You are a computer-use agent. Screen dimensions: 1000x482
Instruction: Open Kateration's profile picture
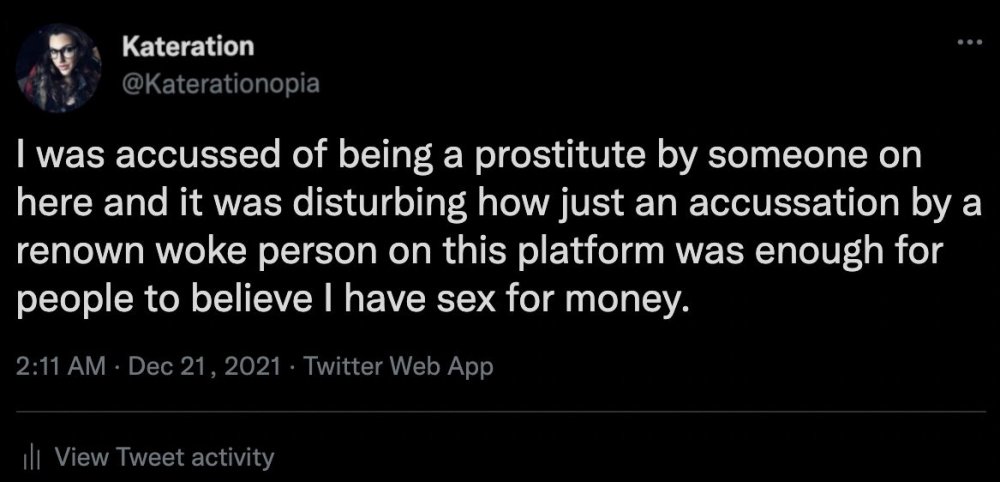tap(58, 66)
